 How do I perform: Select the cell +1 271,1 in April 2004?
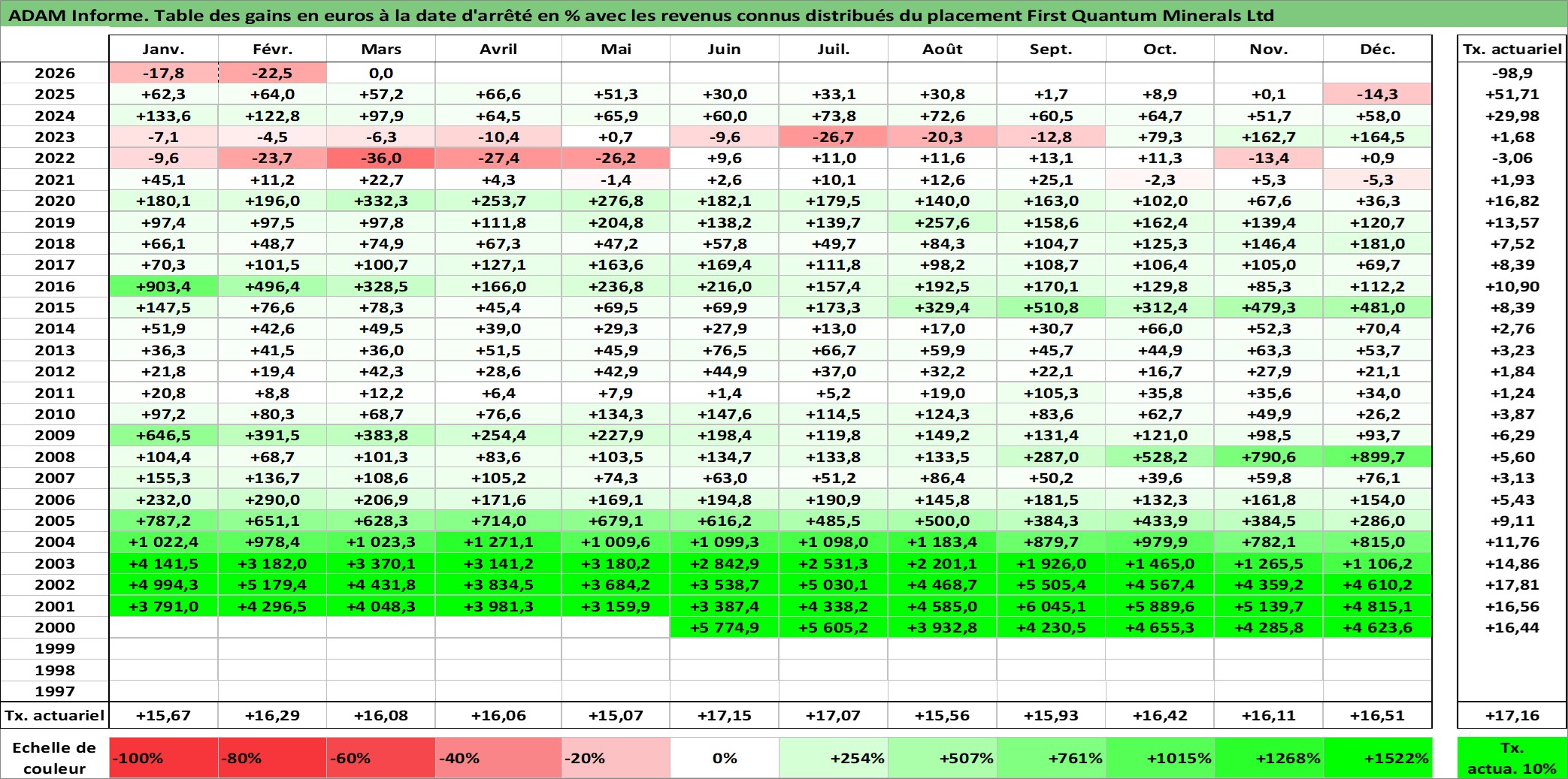tap(498, 542)
